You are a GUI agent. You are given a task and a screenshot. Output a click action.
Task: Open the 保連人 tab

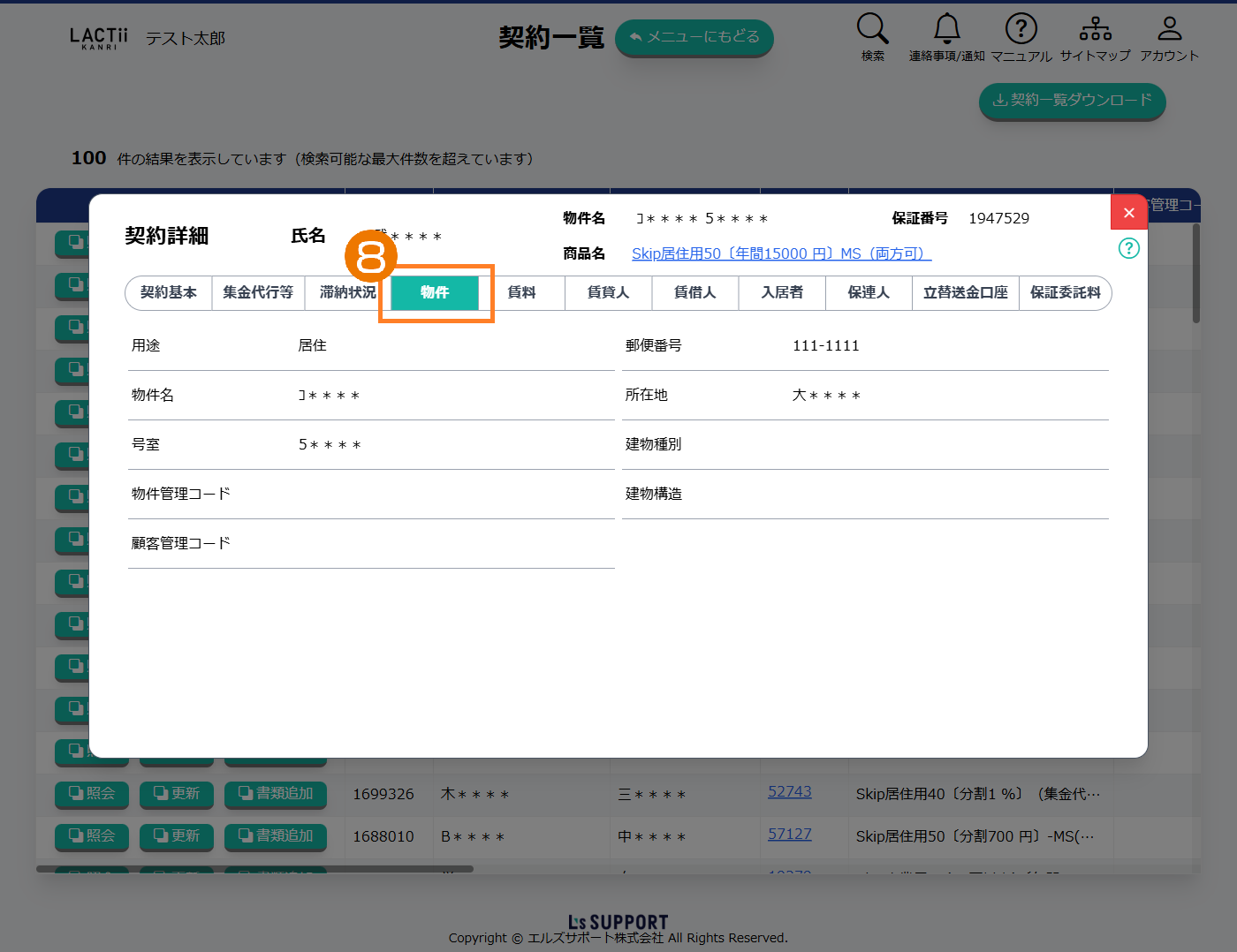(x=869, y=292)
